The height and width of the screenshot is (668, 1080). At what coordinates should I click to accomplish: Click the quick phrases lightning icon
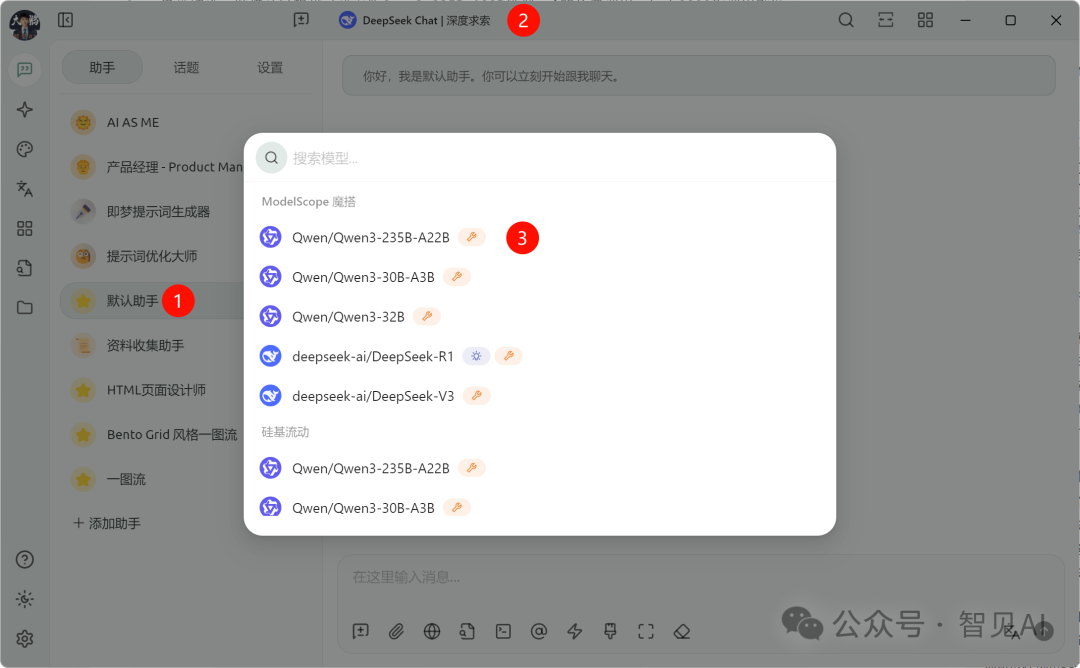click(574, 631)
